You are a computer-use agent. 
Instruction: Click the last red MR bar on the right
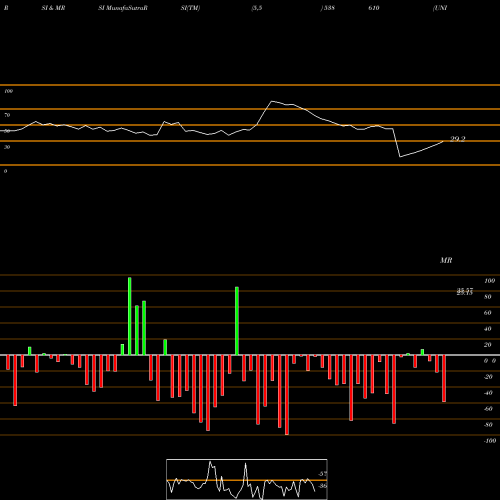coord(444,378)
